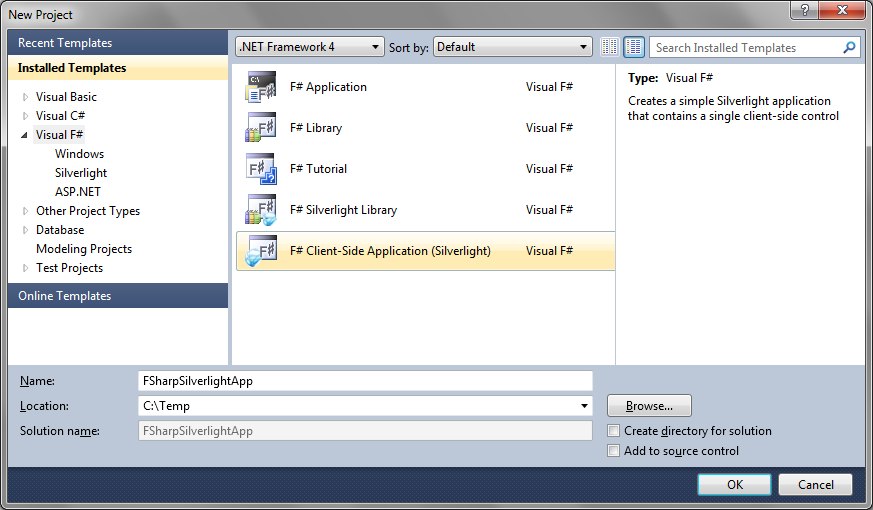Select the Database tree item
873x510 pixels.
[60, 230]
